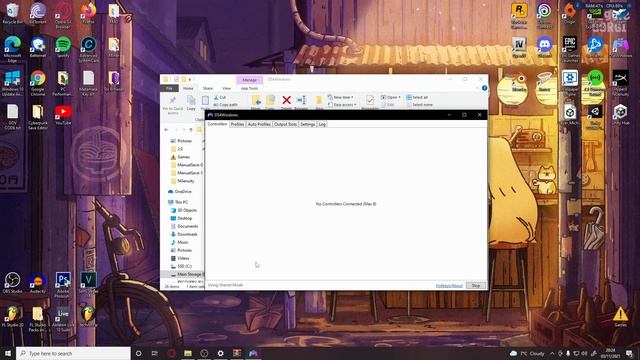Open the Epic Games Launcher shortcut
The width and height of the screenshot is (640, 360).
[x=570, y=49]
